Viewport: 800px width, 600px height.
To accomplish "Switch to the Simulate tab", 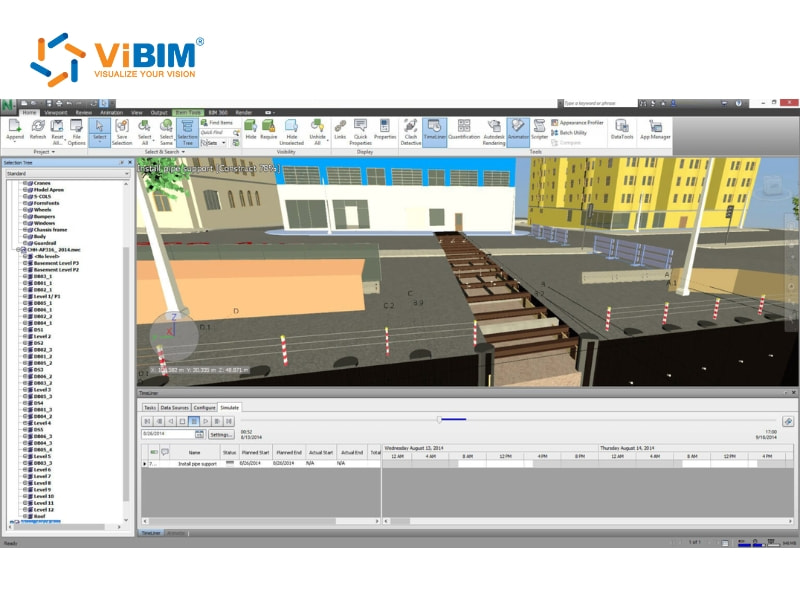I will [x=230, y=408].
